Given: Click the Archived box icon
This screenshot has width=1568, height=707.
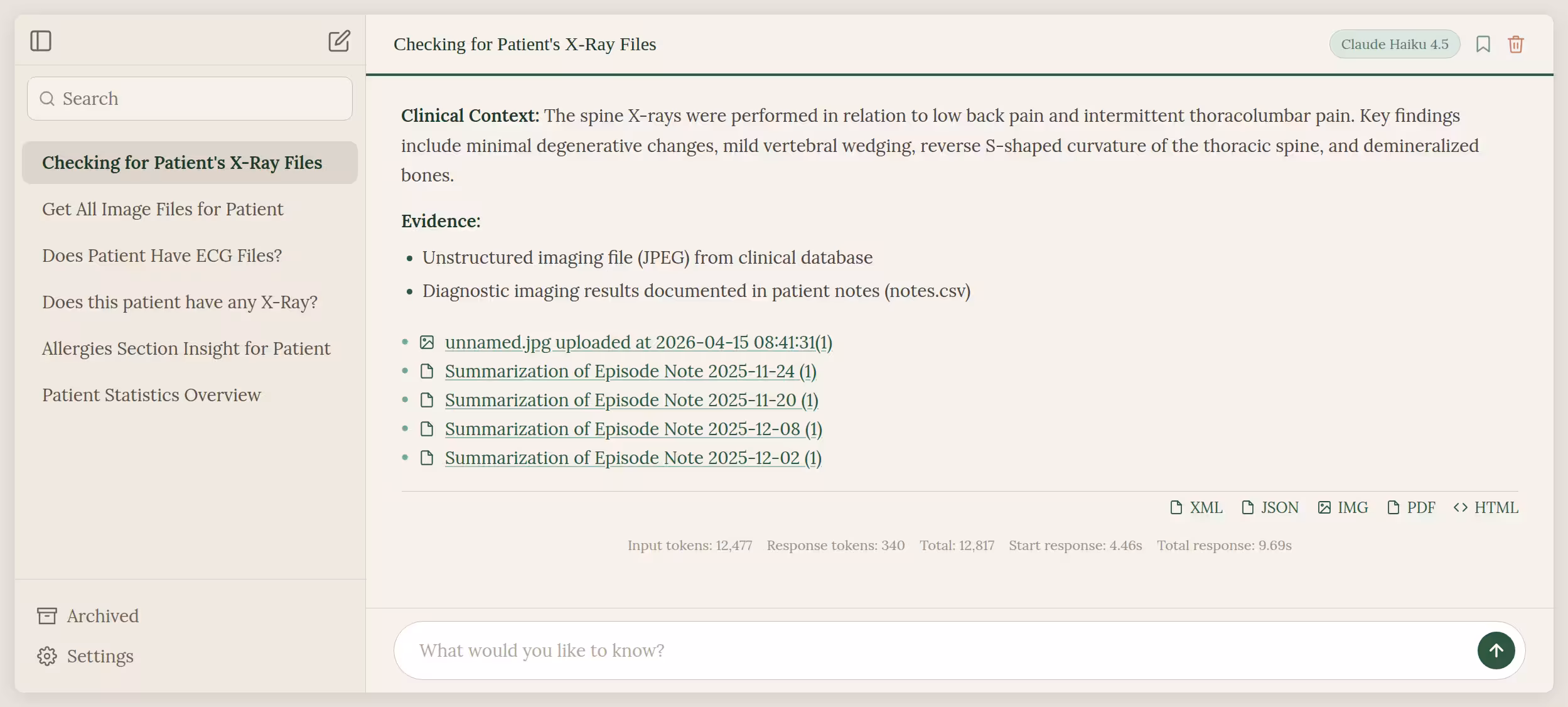Looking at the screenshot, I should [x=47, y=616].
